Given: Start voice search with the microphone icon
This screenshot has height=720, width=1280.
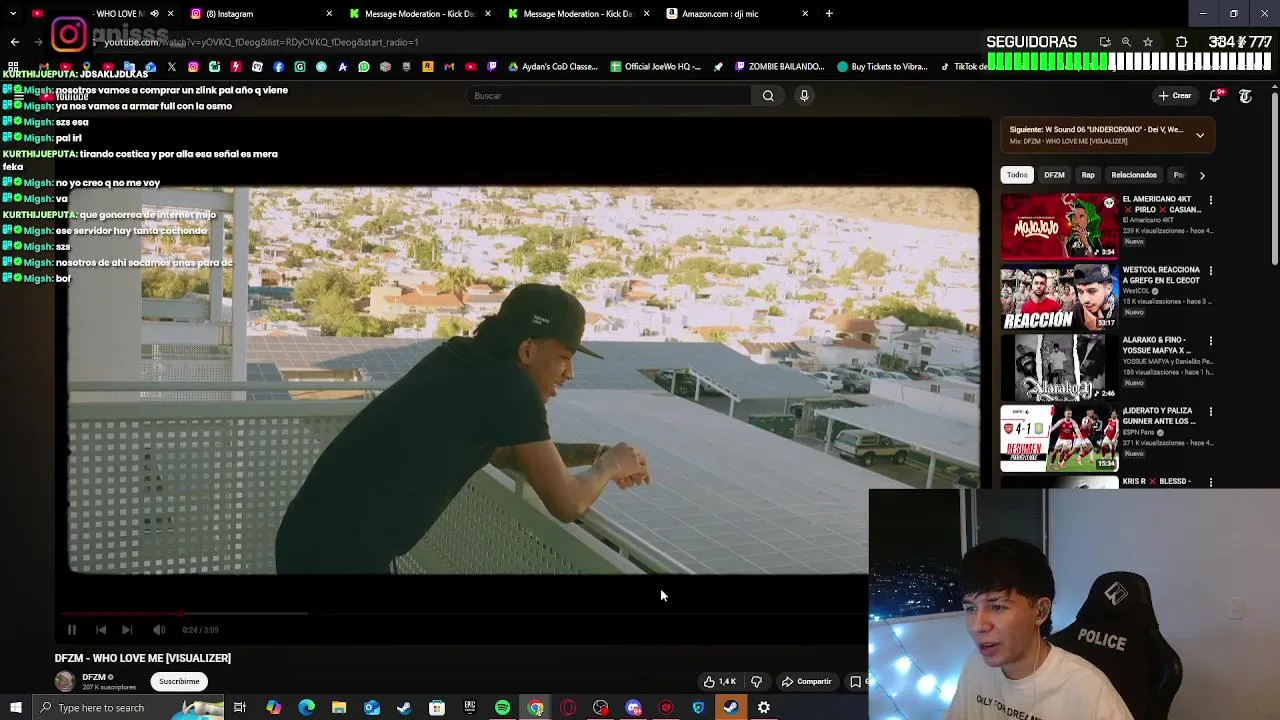Looking at the screenshot, I should (804, 96).
